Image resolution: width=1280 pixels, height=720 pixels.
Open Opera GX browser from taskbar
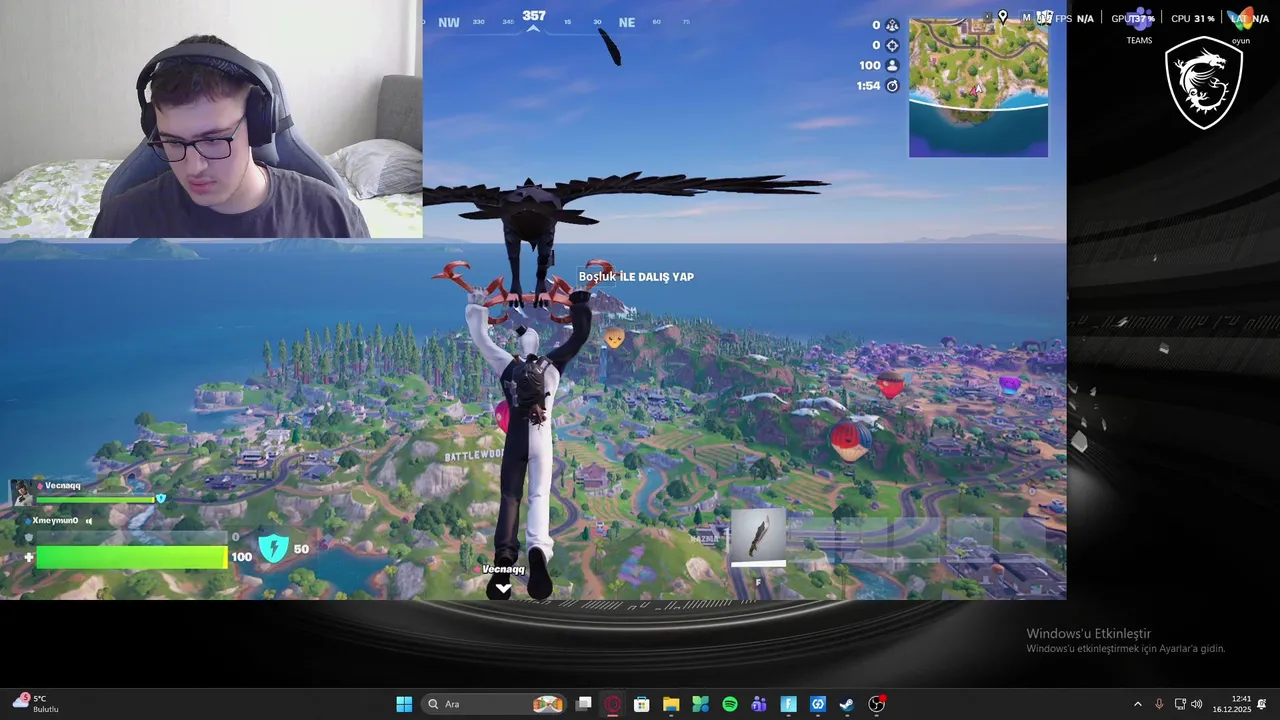coord(613,704)
